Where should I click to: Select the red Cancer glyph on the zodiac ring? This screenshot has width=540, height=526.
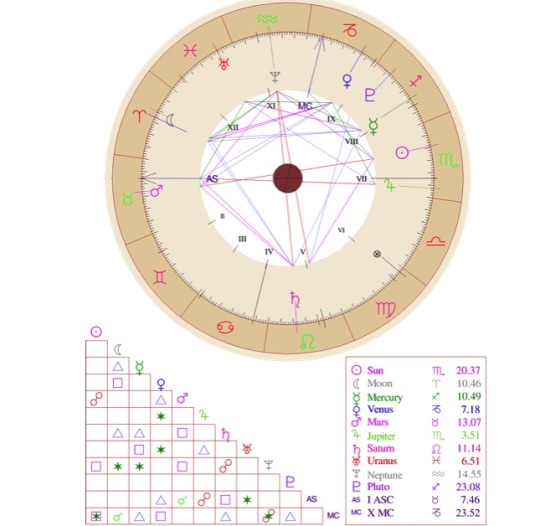click(226, 327)
